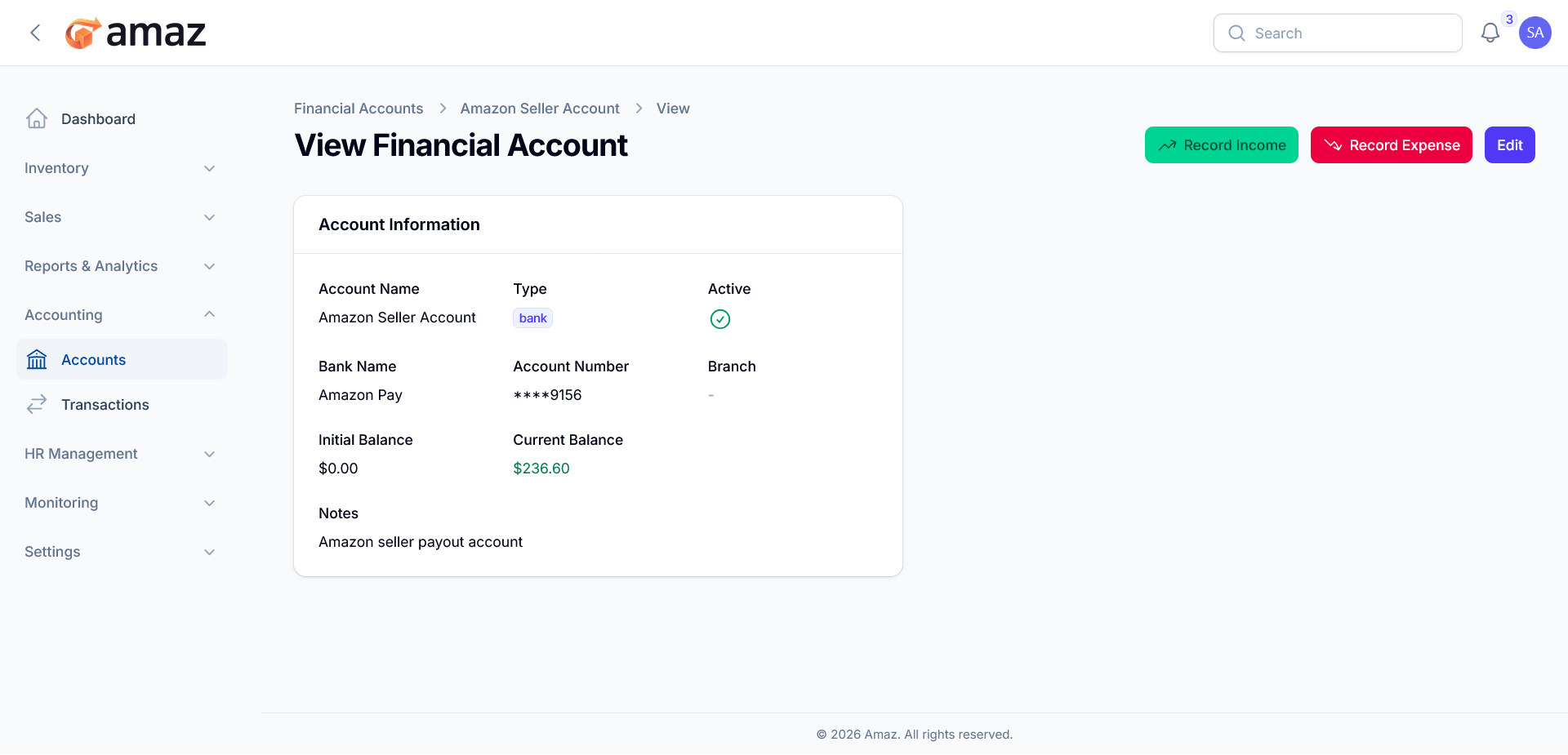1568x755 pixels.
Task: Go to Dashboard in sidebar
Action: (121, 119)
